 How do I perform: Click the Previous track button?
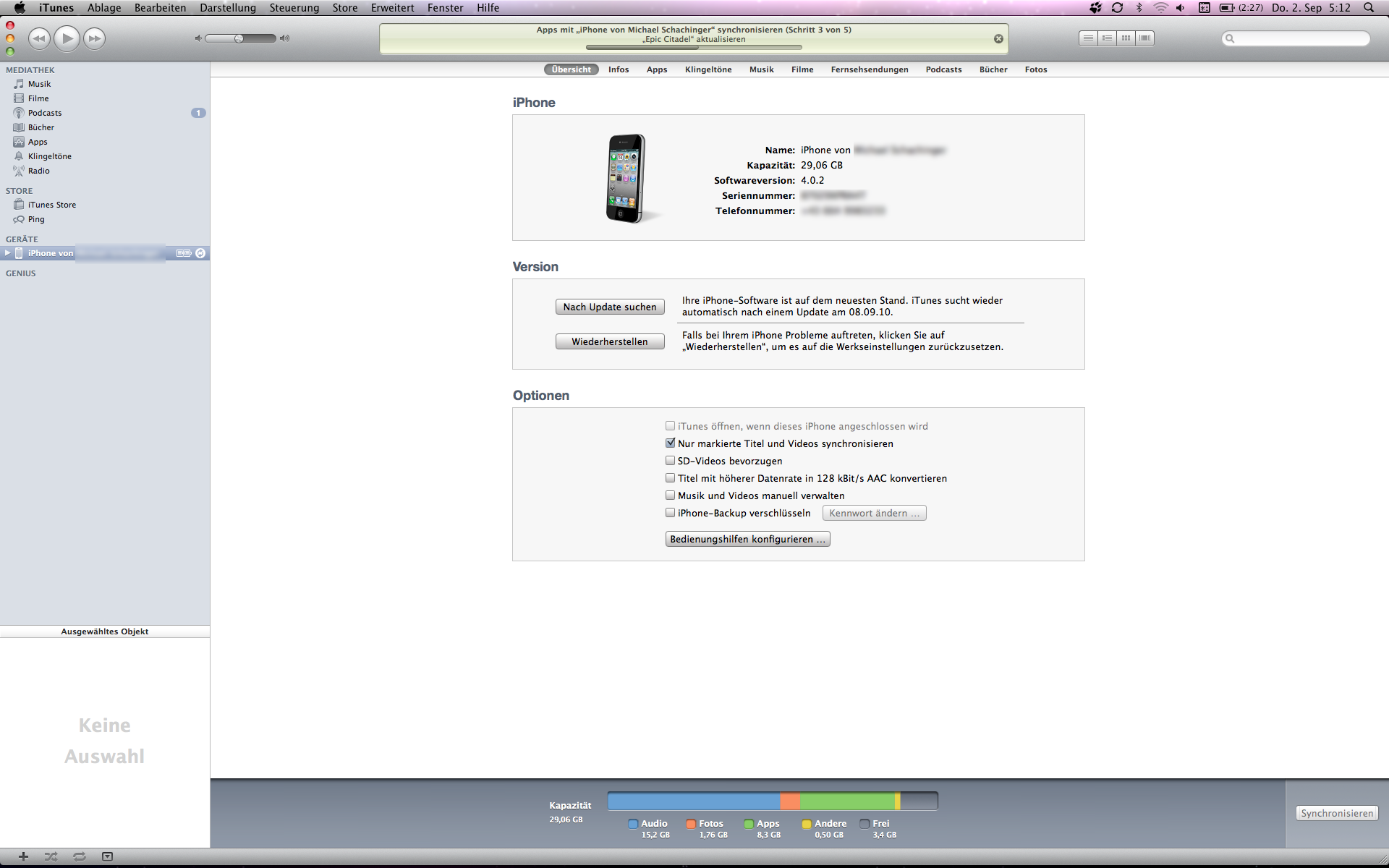pyautogui.click(x=39, y=38)
